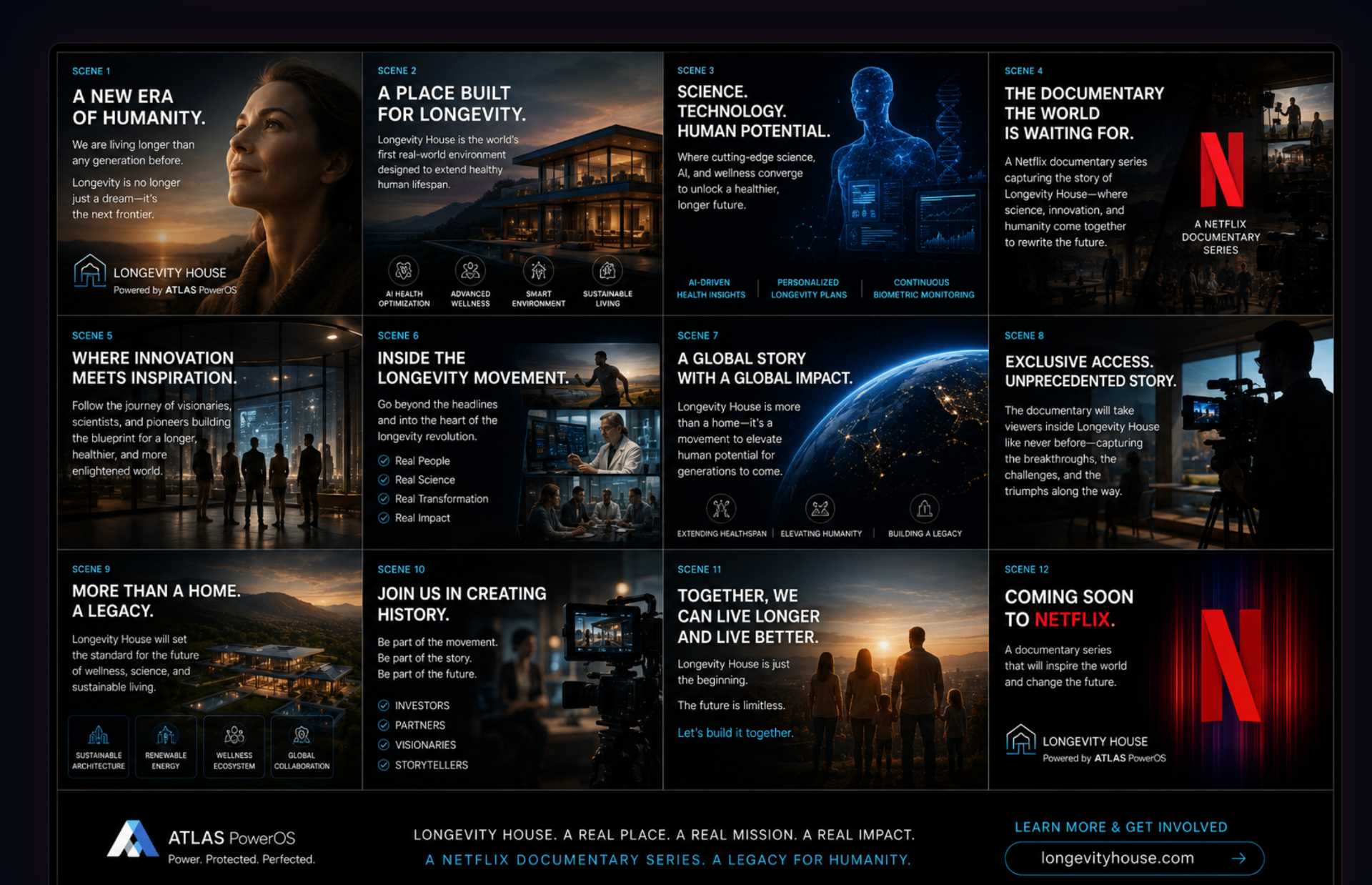Click the A New Era of Humanity heading
The height and width of the screenshot is (885, 1372).
click(x=139, y=107)
